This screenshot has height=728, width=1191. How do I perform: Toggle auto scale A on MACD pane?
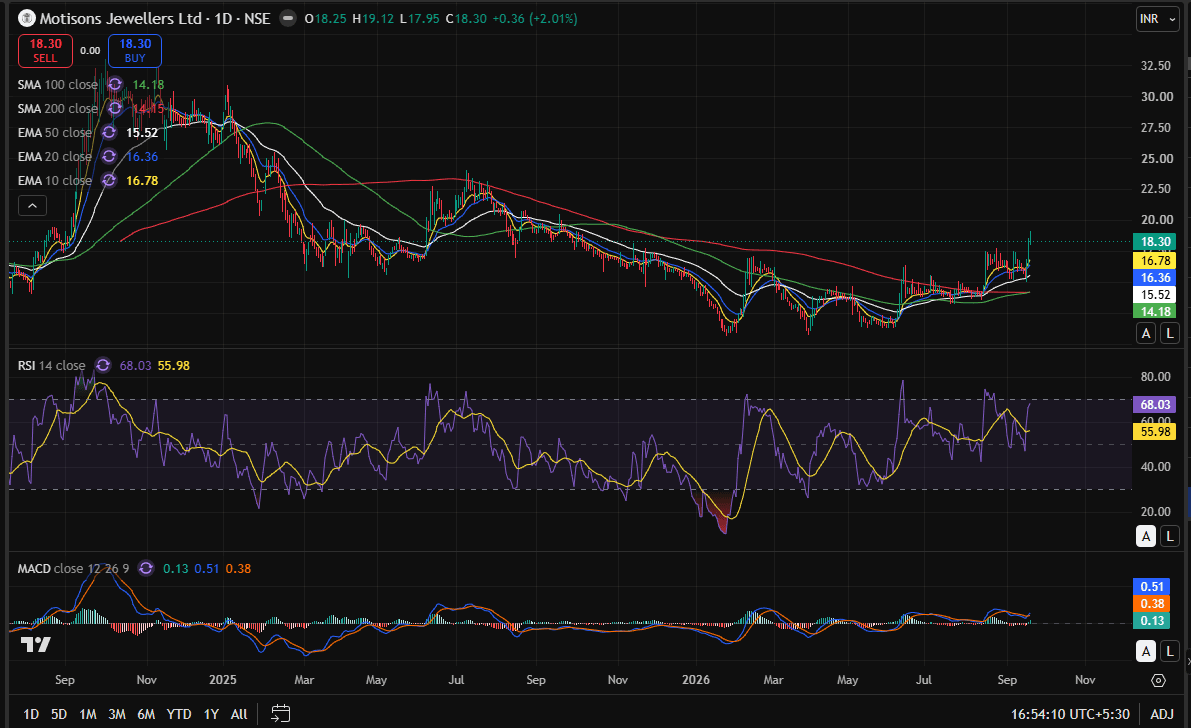point(1146,651)
